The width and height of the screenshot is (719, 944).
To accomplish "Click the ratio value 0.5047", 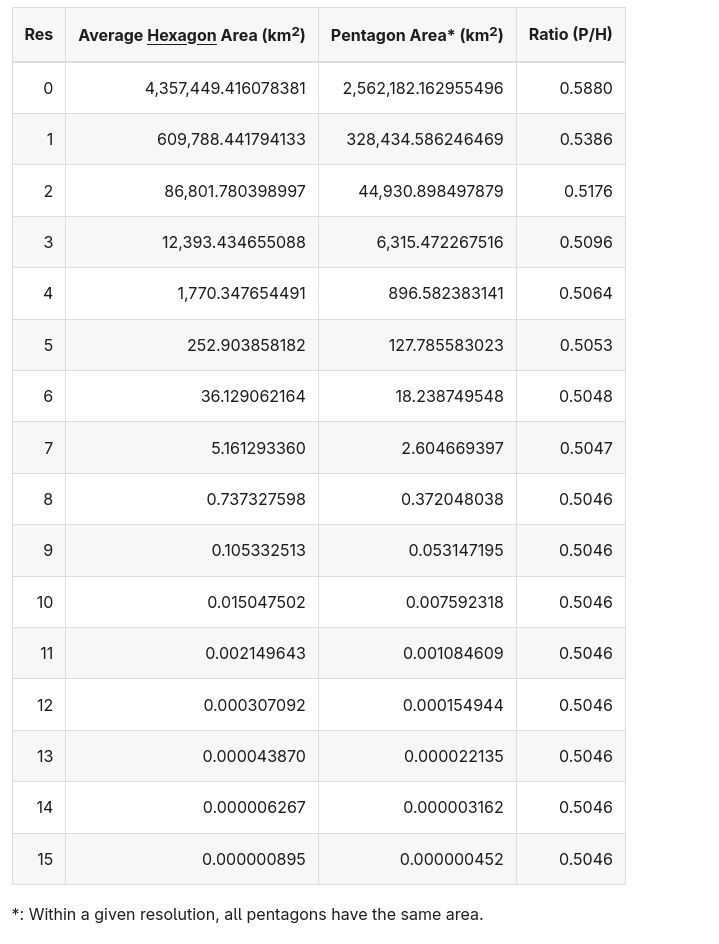I will coord(586,448).
